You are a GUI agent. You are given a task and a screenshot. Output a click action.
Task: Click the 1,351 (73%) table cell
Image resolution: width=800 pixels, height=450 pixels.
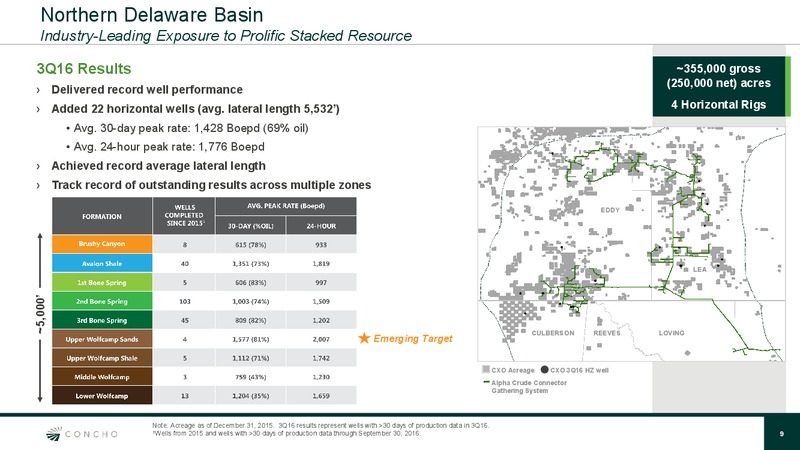[x=251, y=263]
